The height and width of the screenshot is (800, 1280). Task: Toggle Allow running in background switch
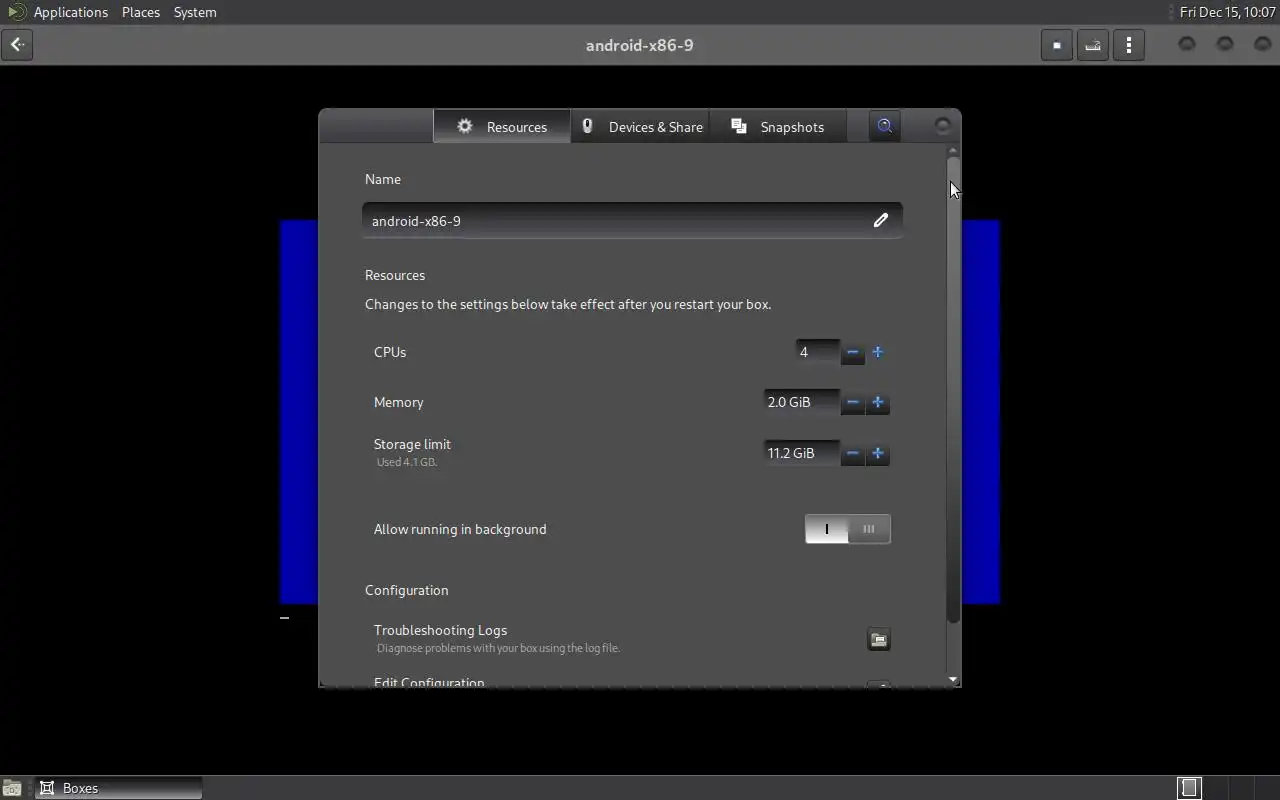(847, 529)
